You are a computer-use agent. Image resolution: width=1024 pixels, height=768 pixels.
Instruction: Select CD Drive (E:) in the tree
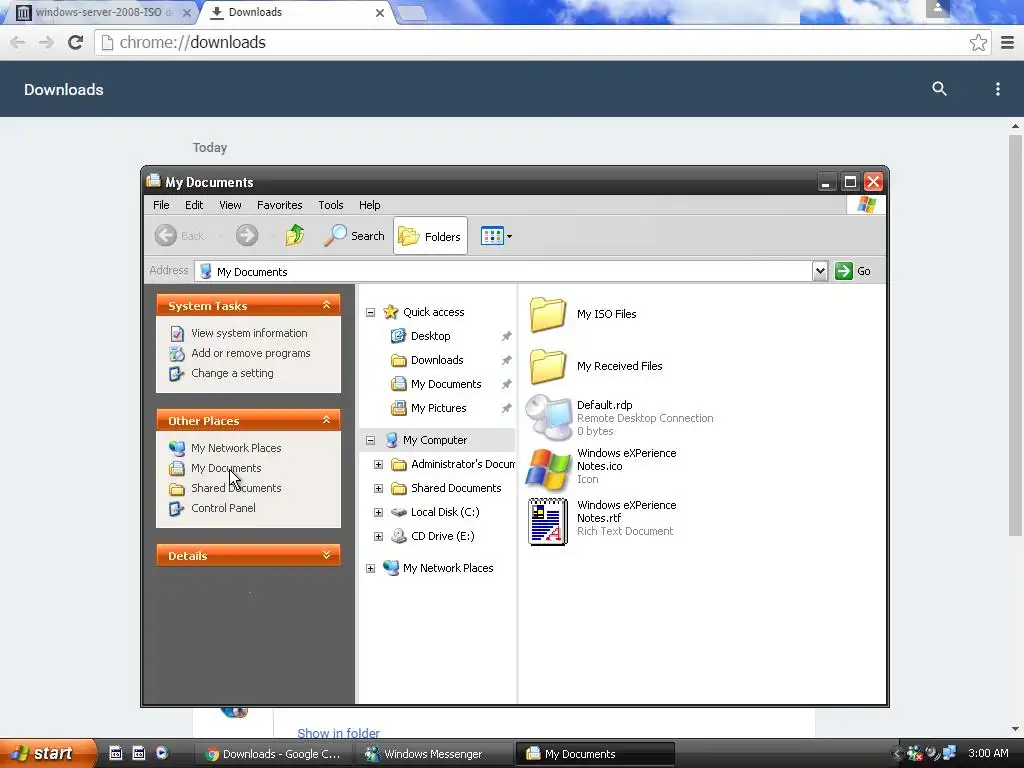coord(442,536)
